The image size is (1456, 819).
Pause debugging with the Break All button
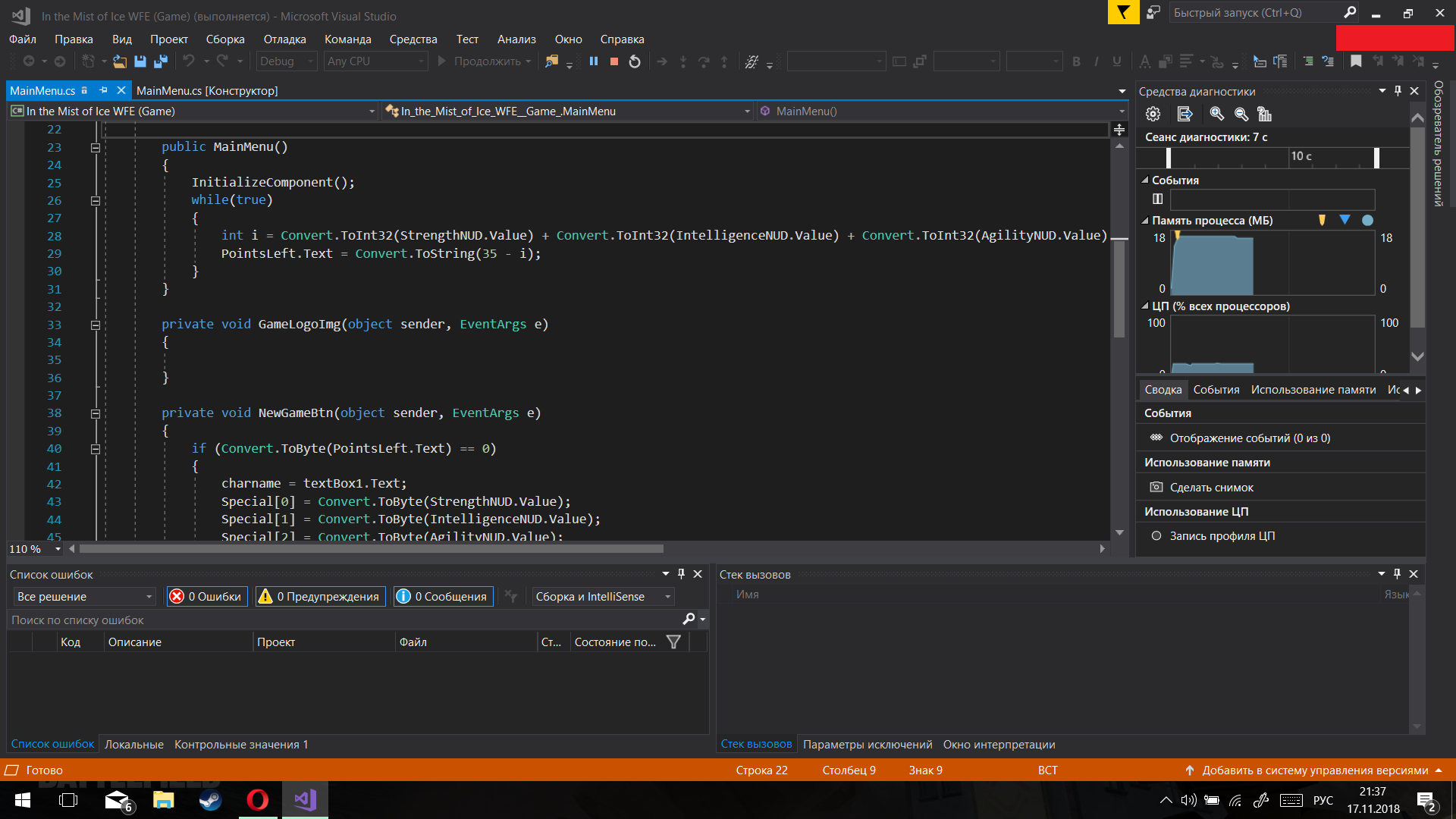coord(594,61)
